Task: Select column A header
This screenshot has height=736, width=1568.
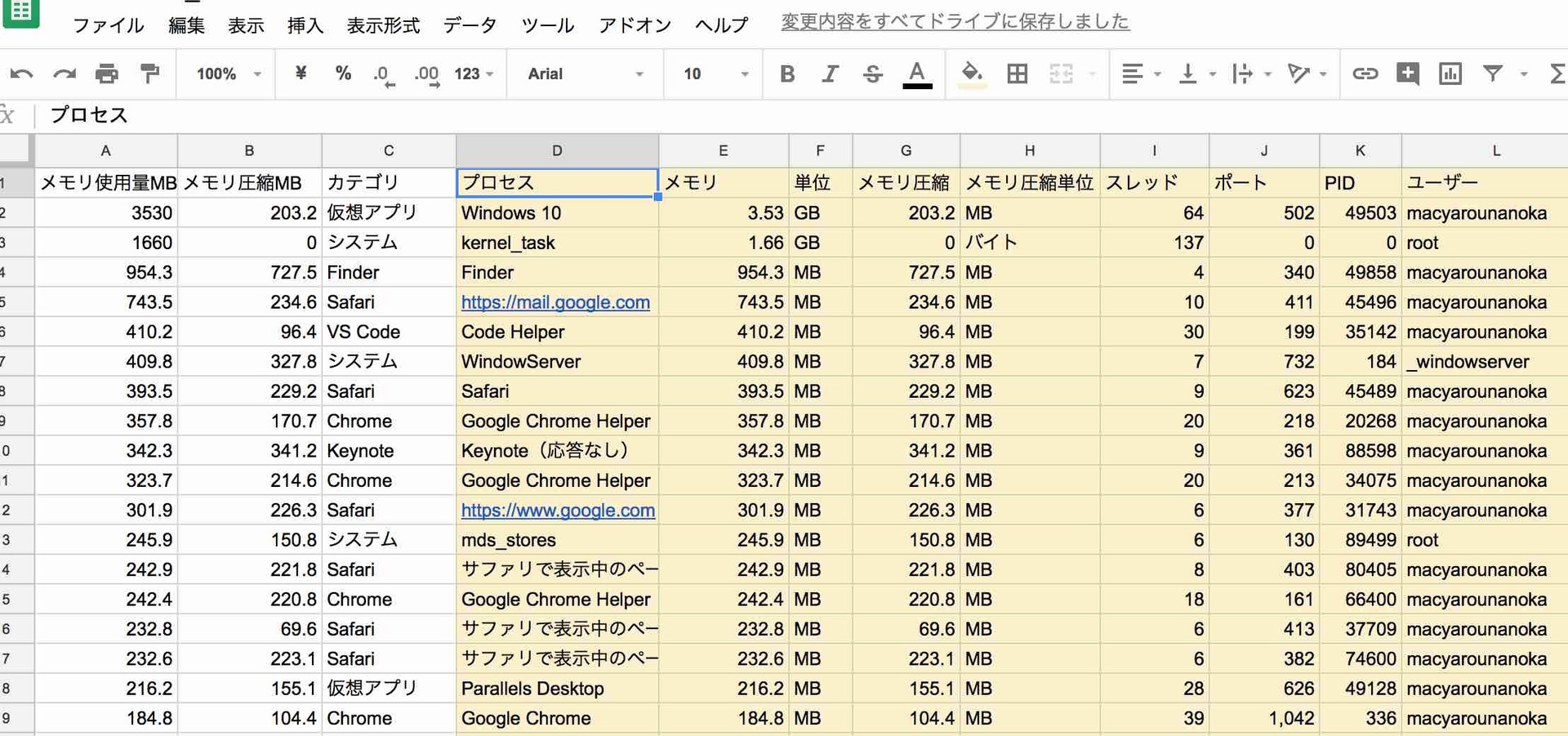Action: tap(105, 150)
